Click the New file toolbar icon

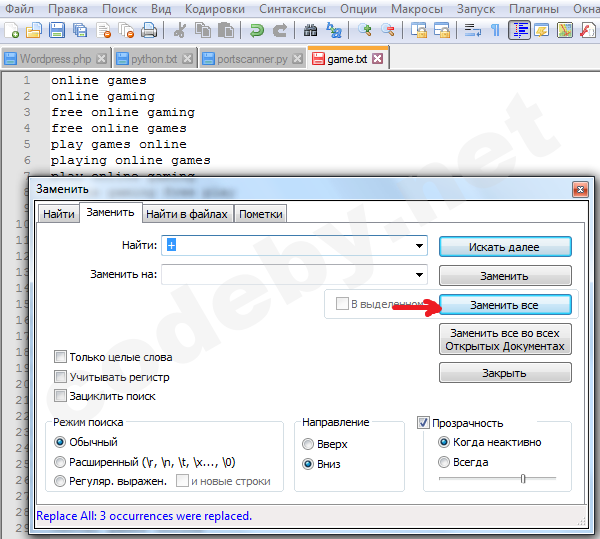pyautogui.click(x=12, y=30)
